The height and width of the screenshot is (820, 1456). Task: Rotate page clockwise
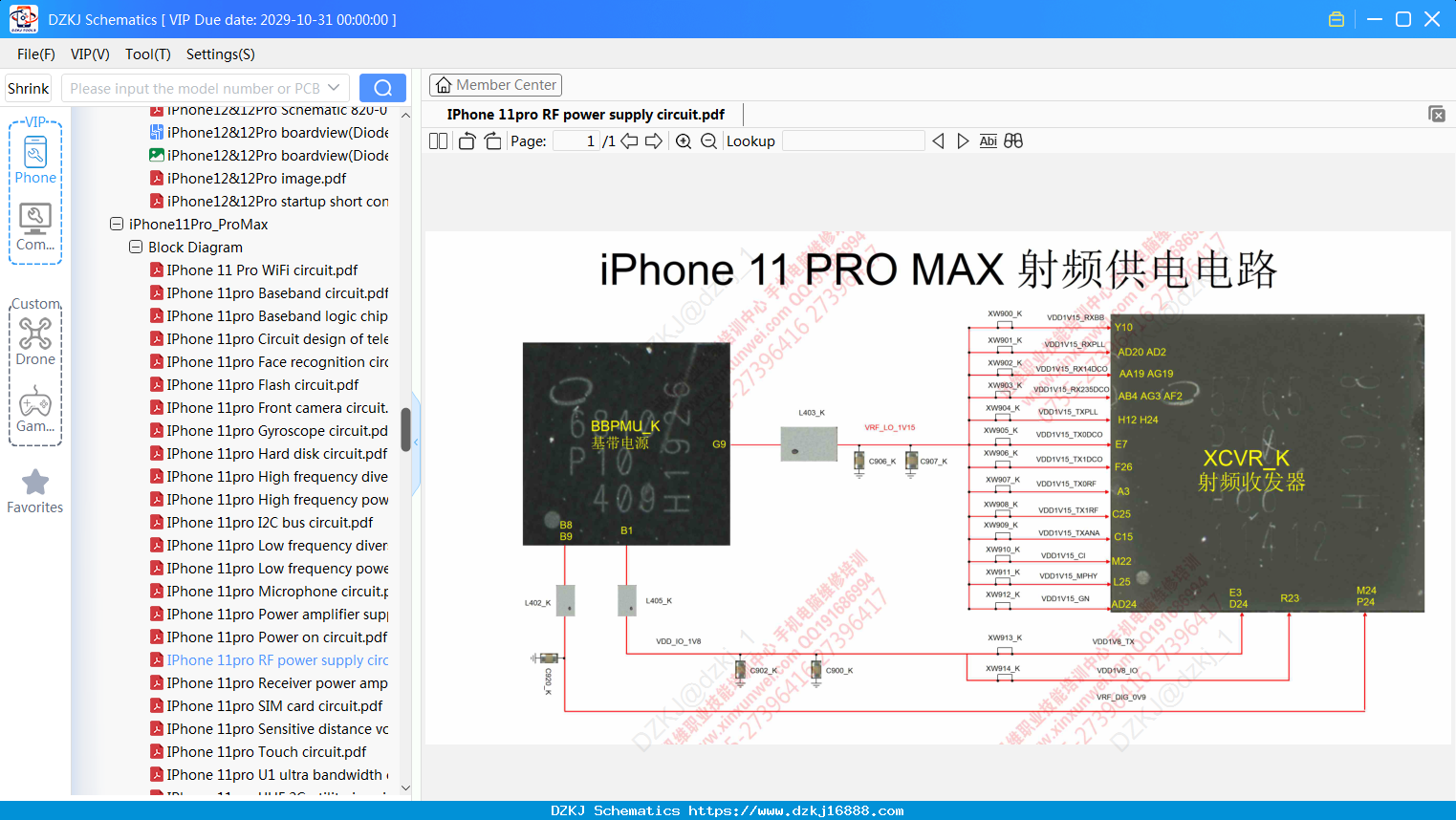coord(492,141)
